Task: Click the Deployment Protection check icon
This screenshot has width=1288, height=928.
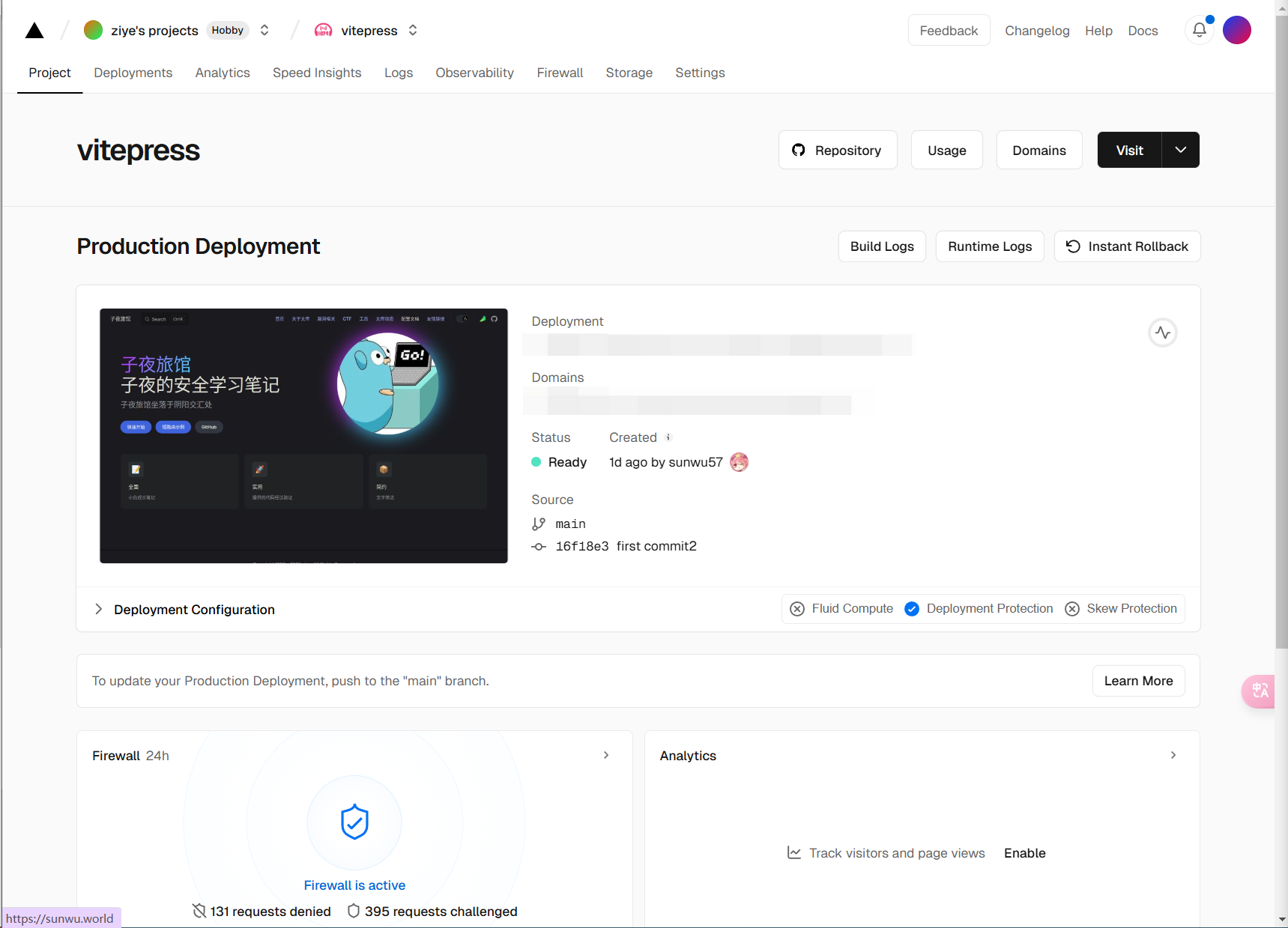Action: coord(912,609)
